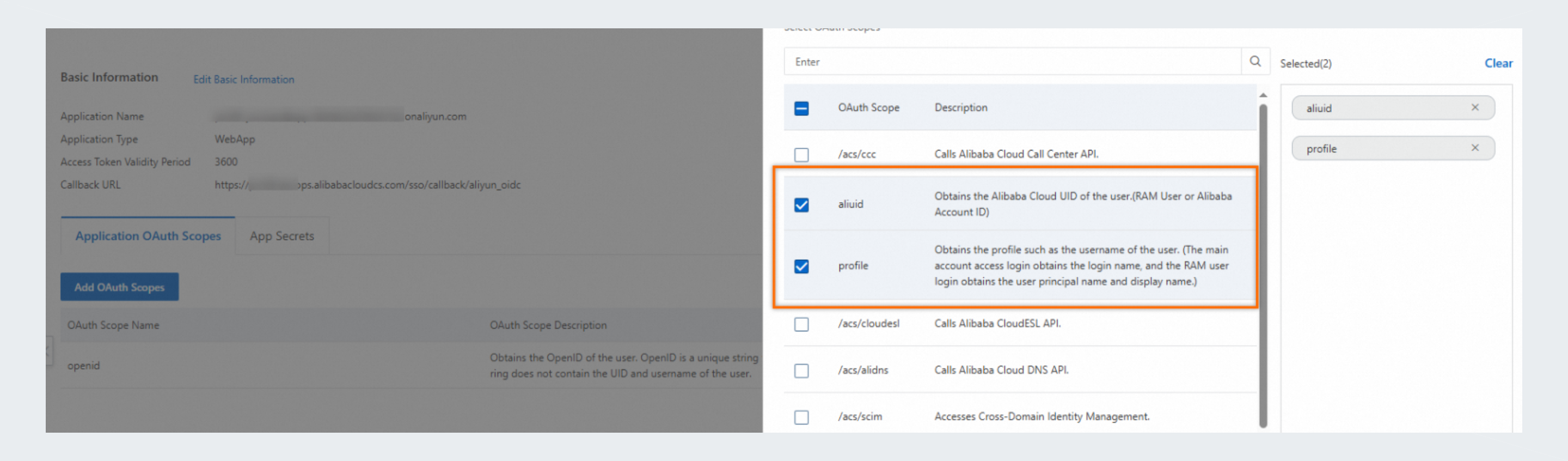The image size is (1568, 461).
Task: Switch to the App Secrets tab
Action: 282,235
